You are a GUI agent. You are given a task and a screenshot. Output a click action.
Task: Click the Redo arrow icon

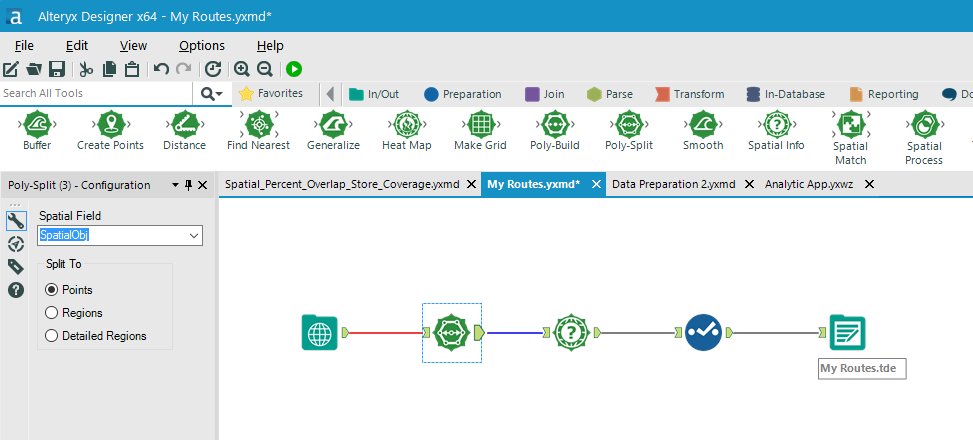click(184, 69)
